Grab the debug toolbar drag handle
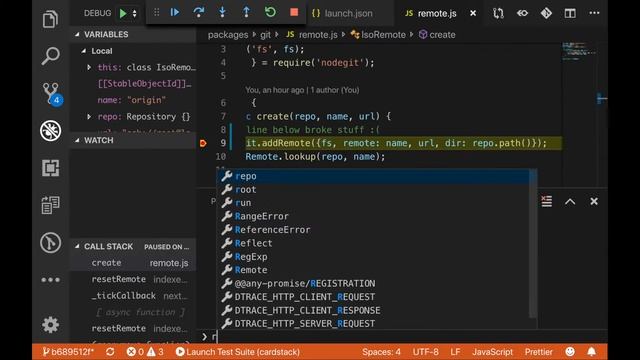 click(x=156, y=13)
